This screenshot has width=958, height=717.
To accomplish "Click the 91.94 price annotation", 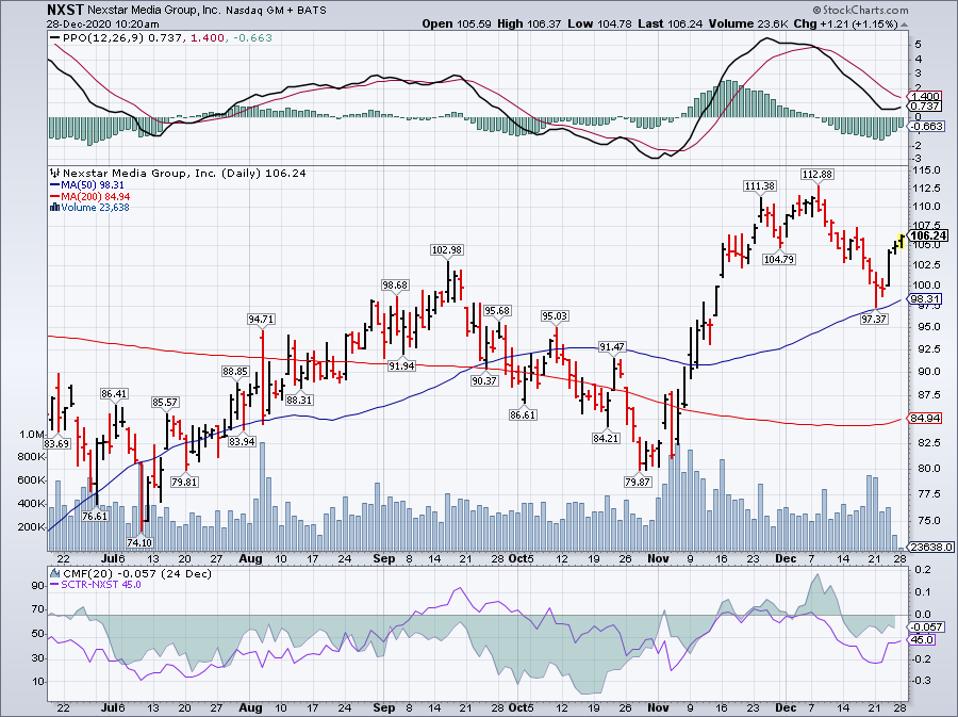I will pos(401,366).
